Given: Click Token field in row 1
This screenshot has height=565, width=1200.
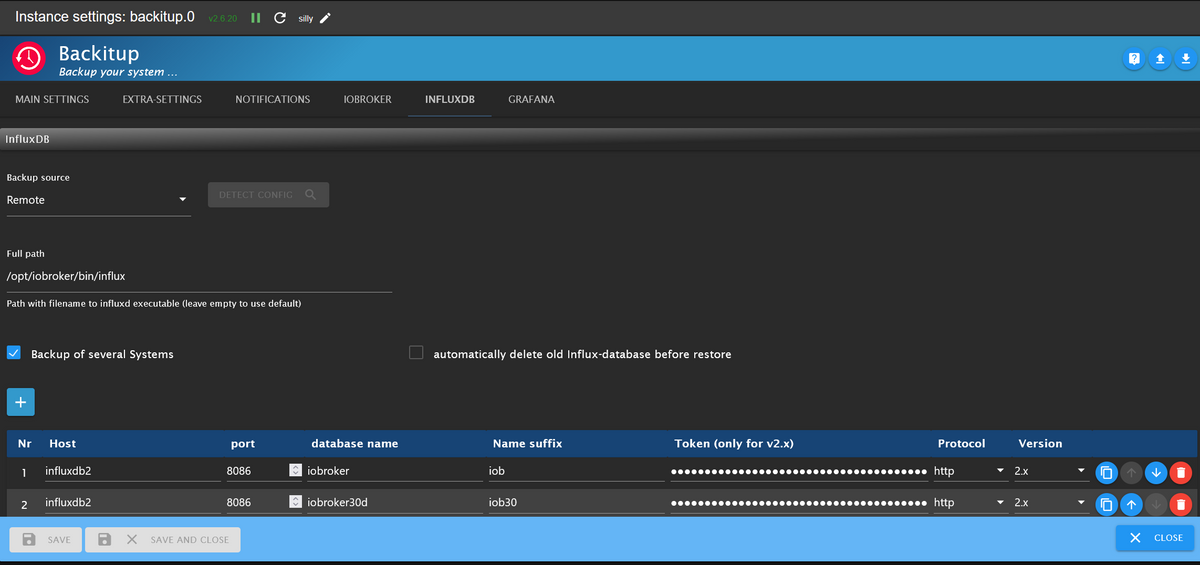Looking at the screenshot, I should pyautogui.click(x=798, y=471).
